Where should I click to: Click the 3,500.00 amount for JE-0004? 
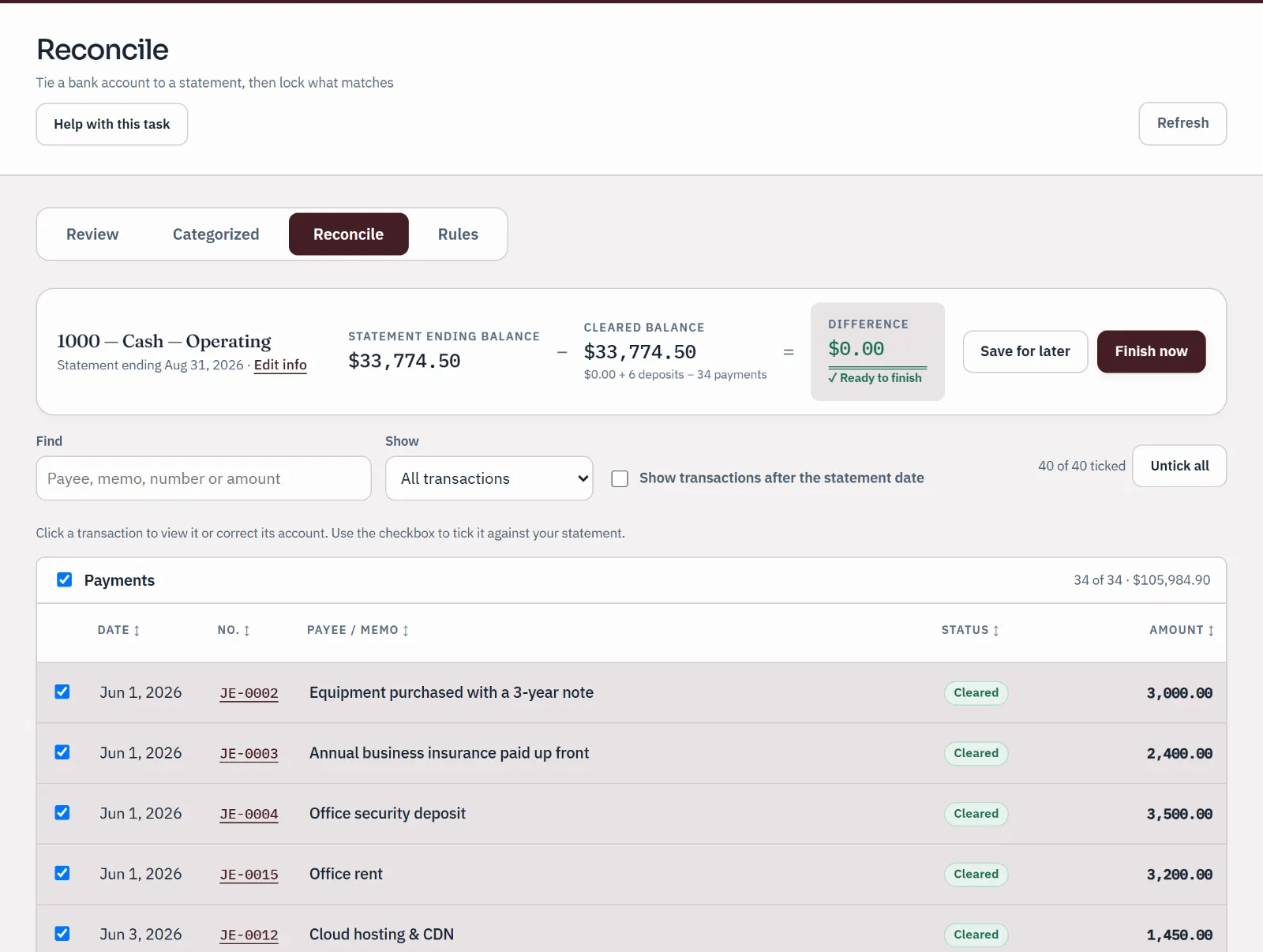(x=1179, y=814)
